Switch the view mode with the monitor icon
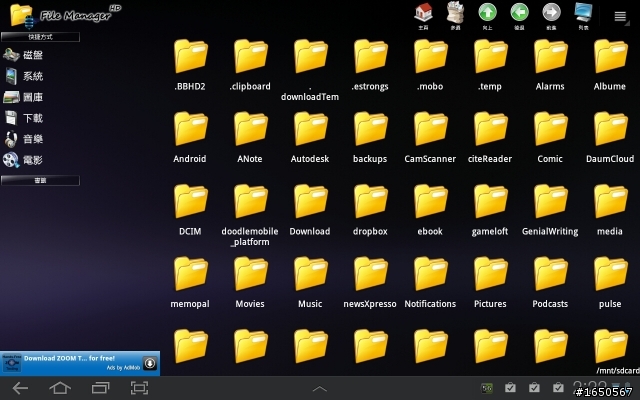This screenshot has width=640, height=400. coord(583,16)
